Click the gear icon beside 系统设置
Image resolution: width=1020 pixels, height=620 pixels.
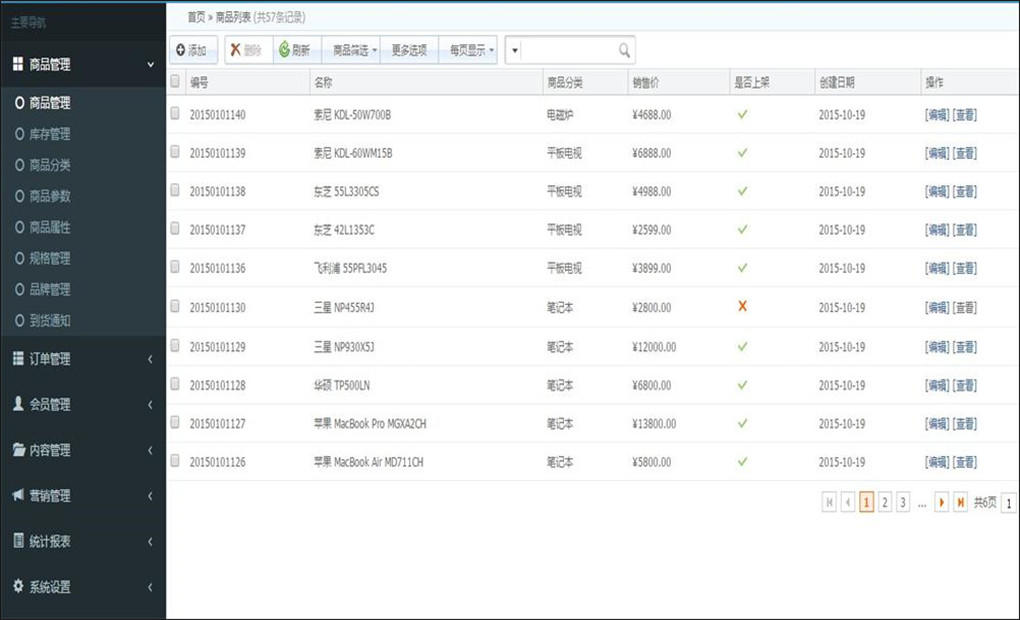[18, 587]
